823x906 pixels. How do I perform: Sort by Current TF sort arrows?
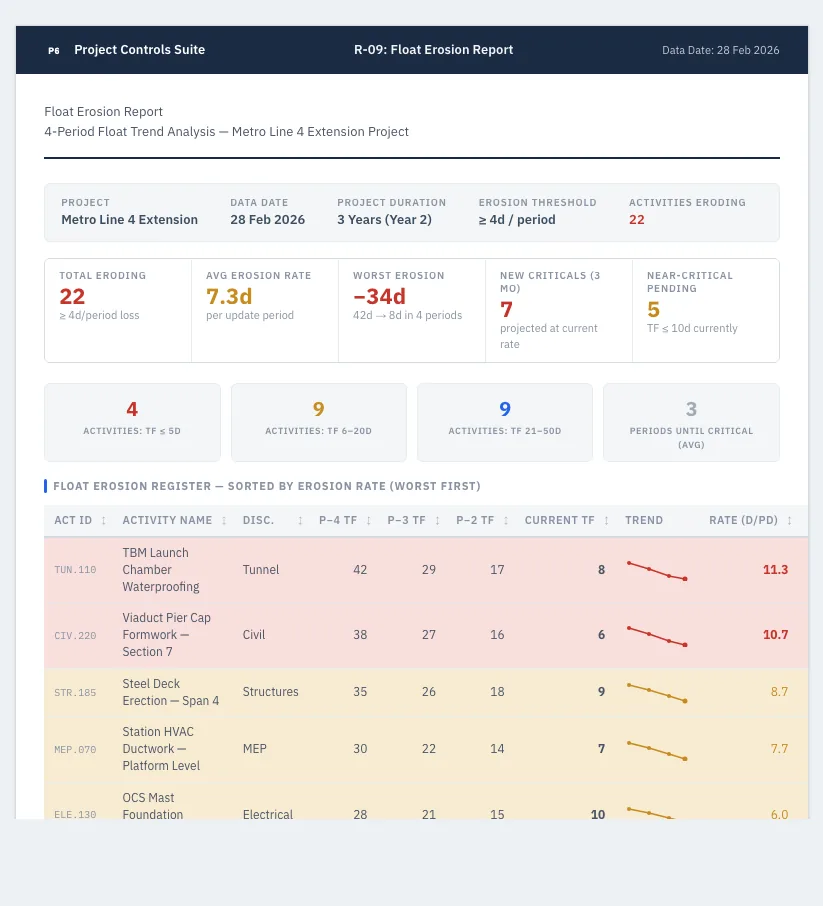tap(606, 521)
